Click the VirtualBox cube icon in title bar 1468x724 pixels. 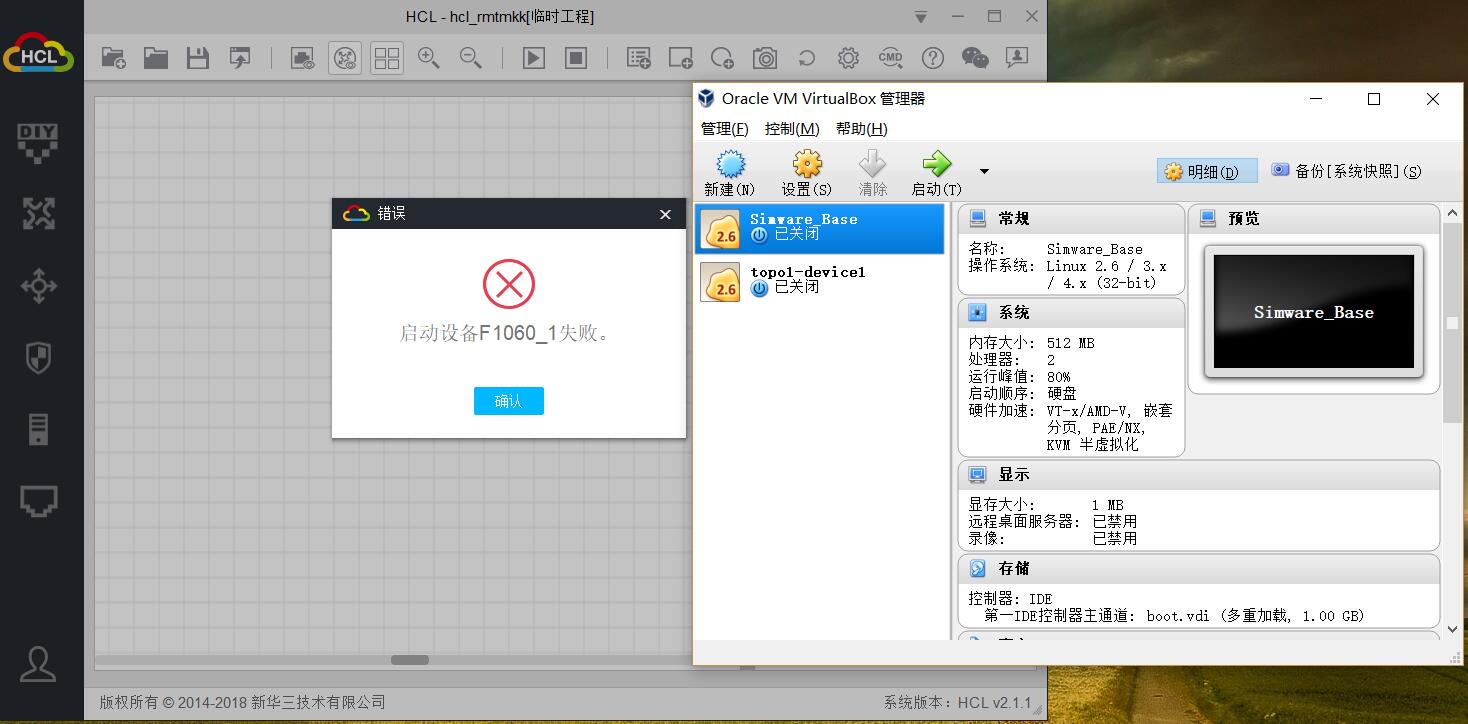tap(706, 98)
